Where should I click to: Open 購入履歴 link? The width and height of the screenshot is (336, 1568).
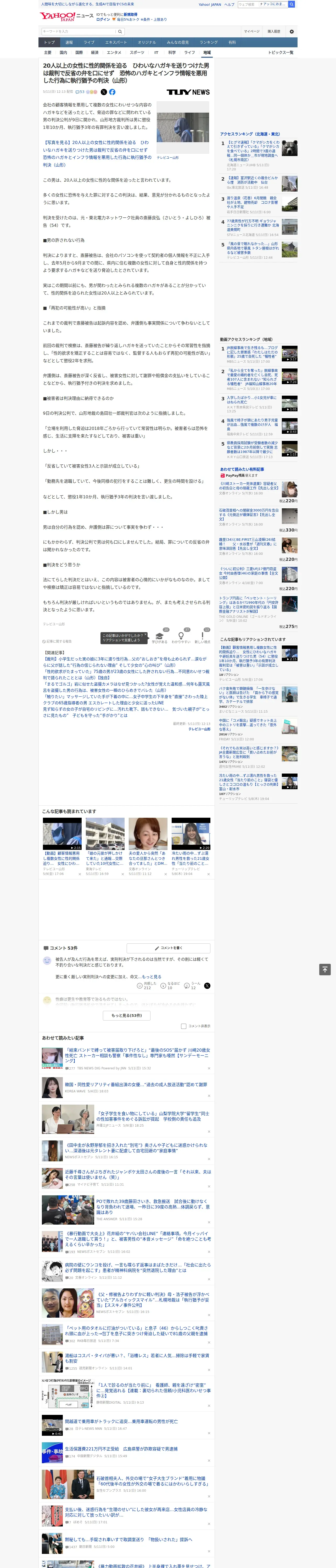[274, 32]
